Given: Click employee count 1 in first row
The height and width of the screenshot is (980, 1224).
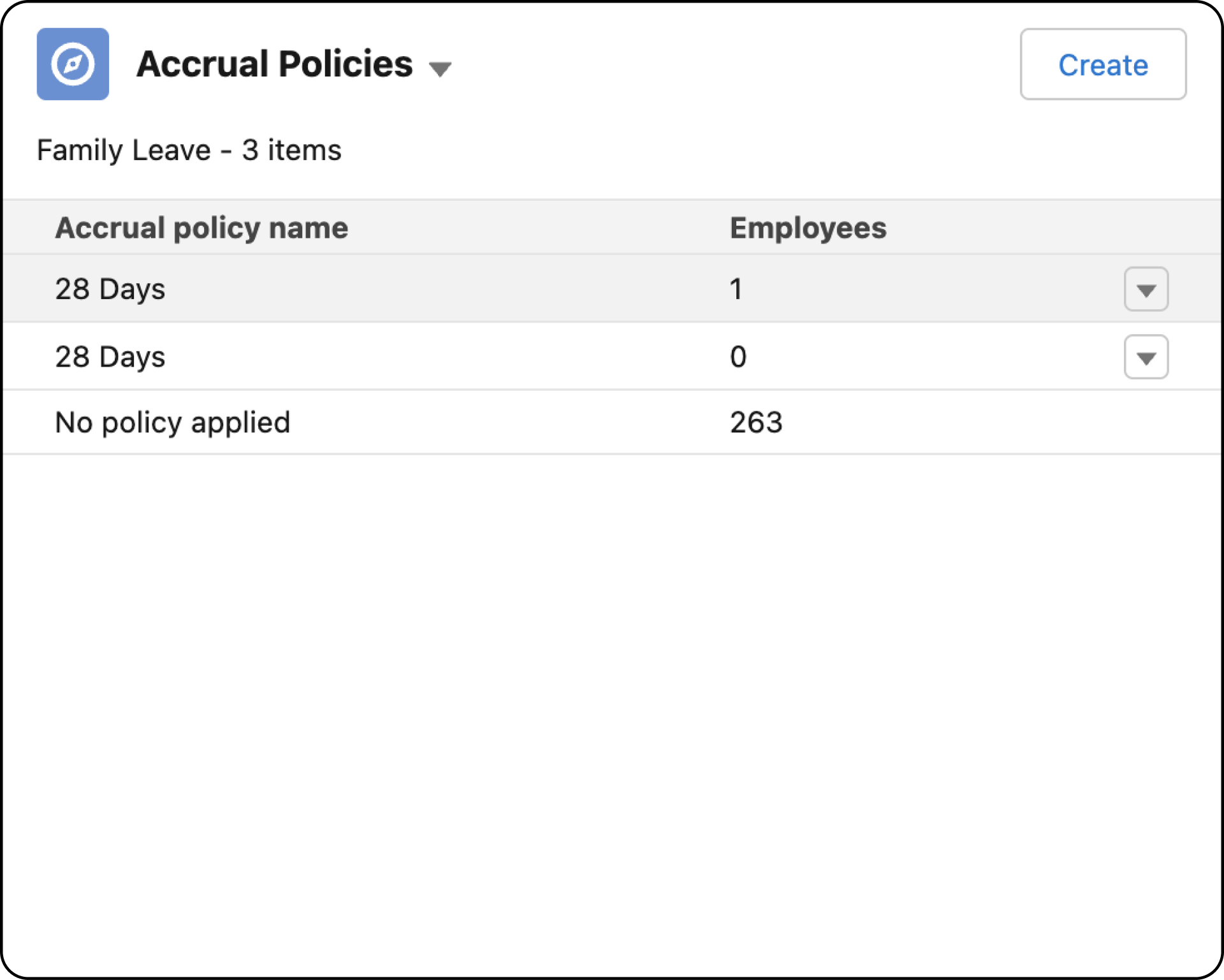Looking at the screenshot, I should pyautogui.click(x=736, y=289).
